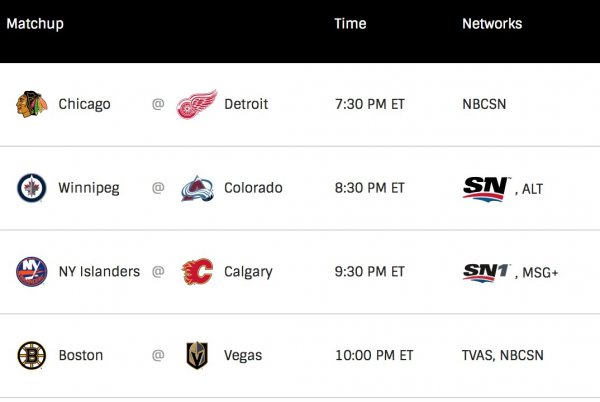The width and height of the screenshot is (600, 402).
Task: Click the Detroit Red Wings logo
Action: point(197,104)
